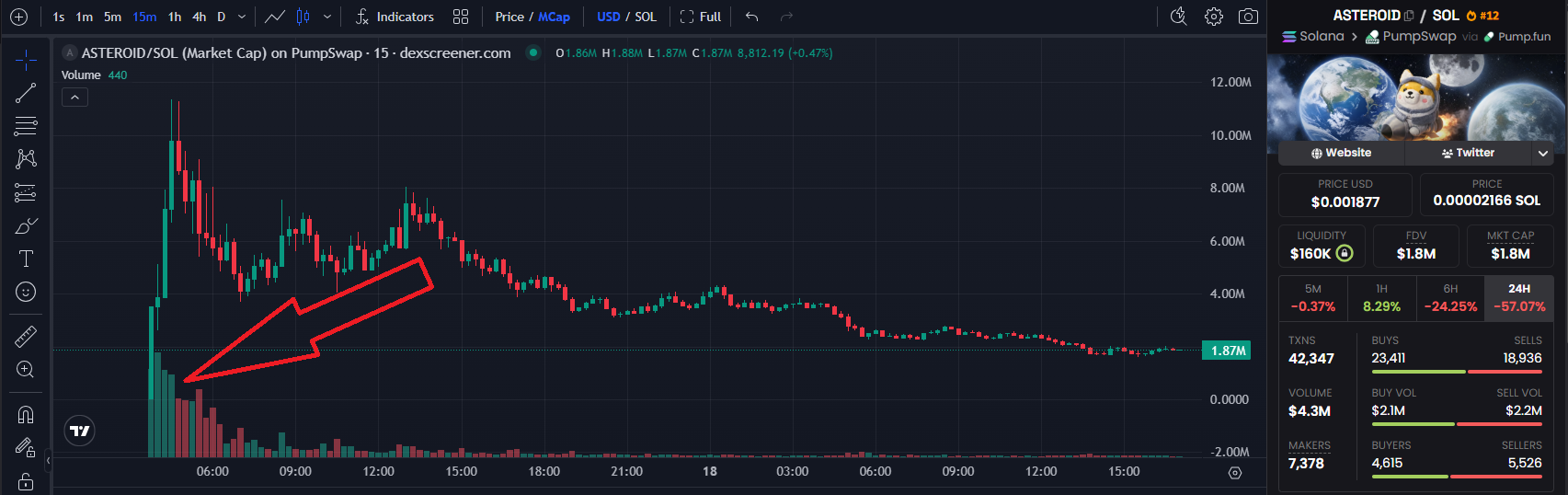Select the crosshair cursor tool
Screen dimensions: 1568x495
click(26, 61)
